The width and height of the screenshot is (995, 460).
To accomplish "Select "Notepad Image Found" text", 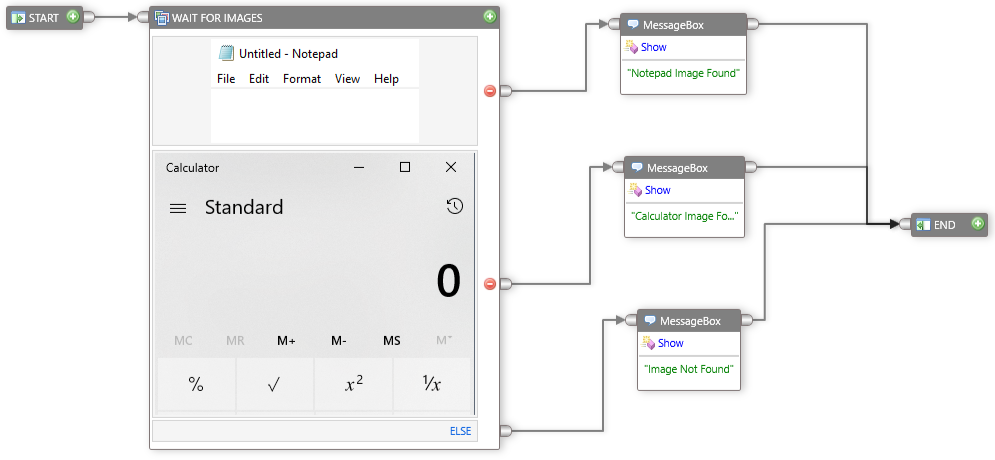I will click(683, 73).
